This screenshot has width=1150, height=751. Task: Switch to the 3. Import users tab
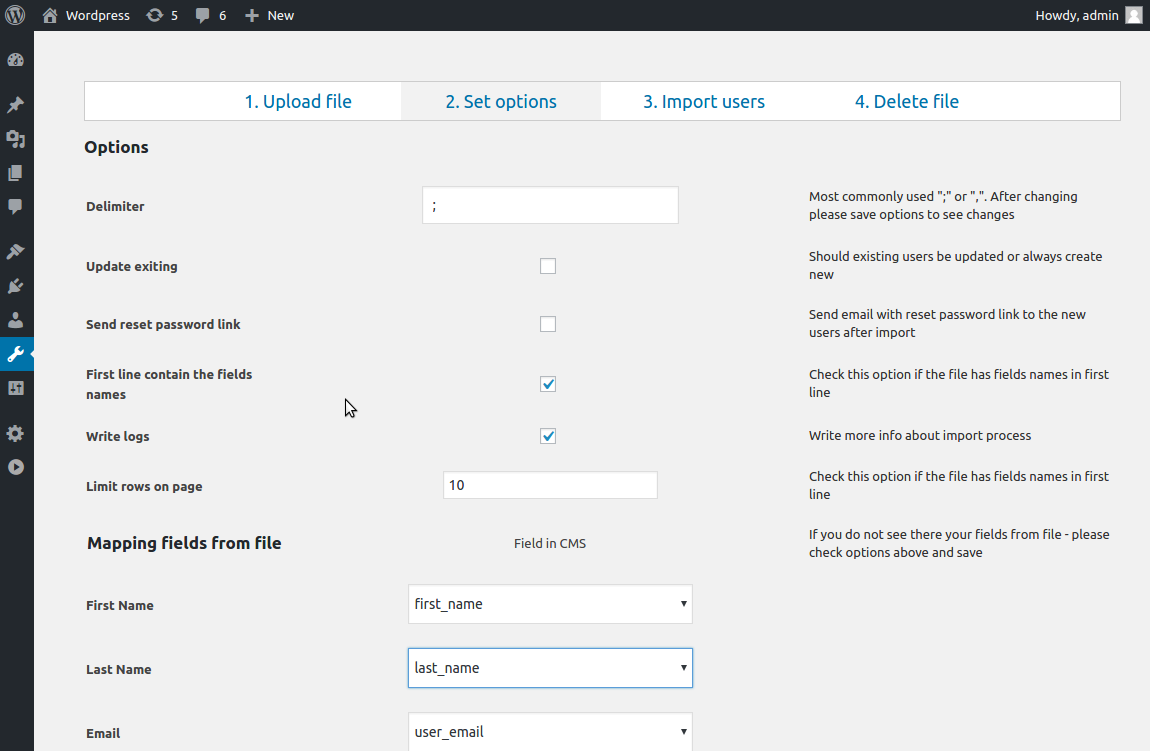pos(704,101)
